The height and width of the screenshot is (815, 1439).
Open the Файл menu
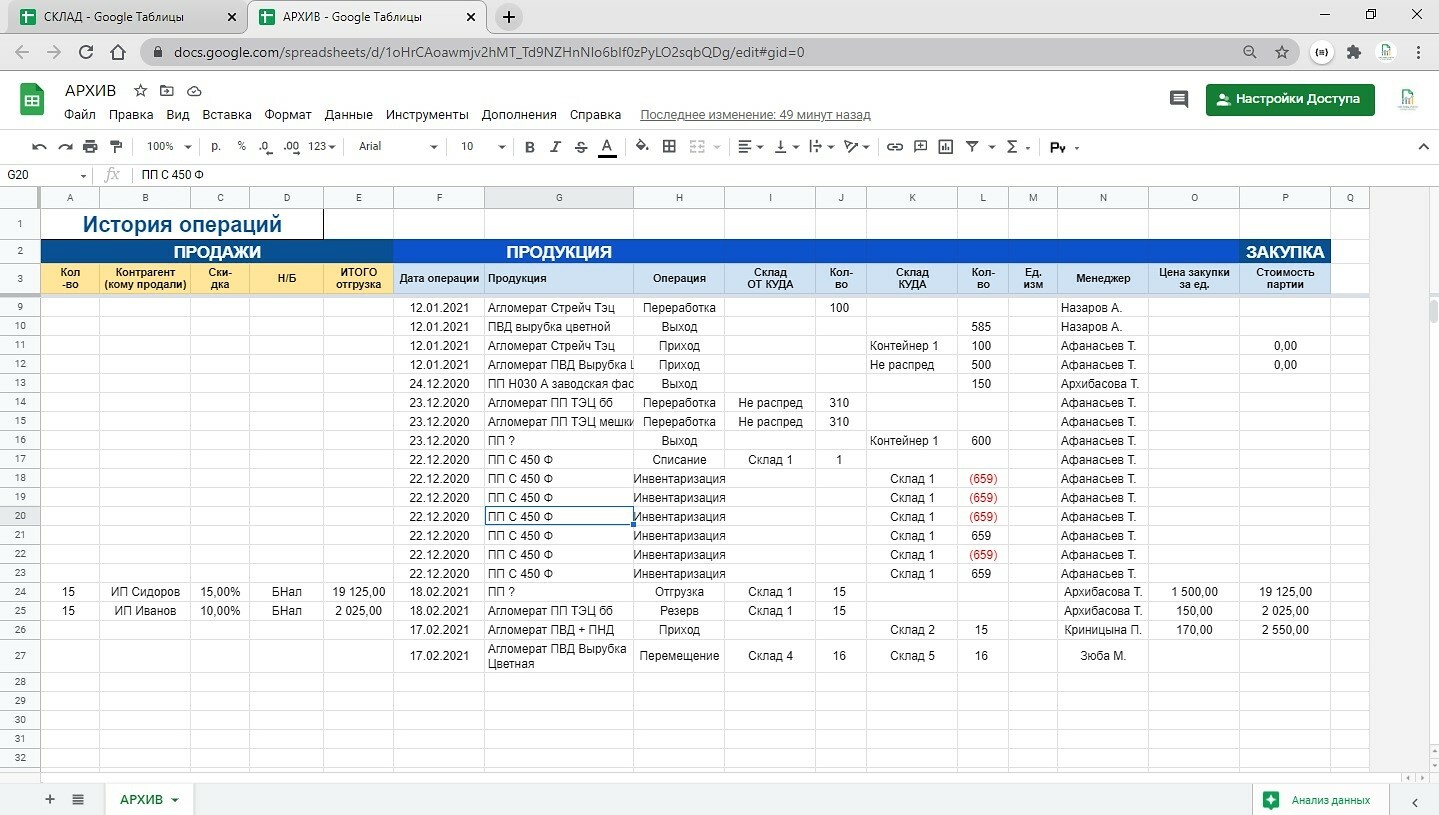tap(80, 115)
